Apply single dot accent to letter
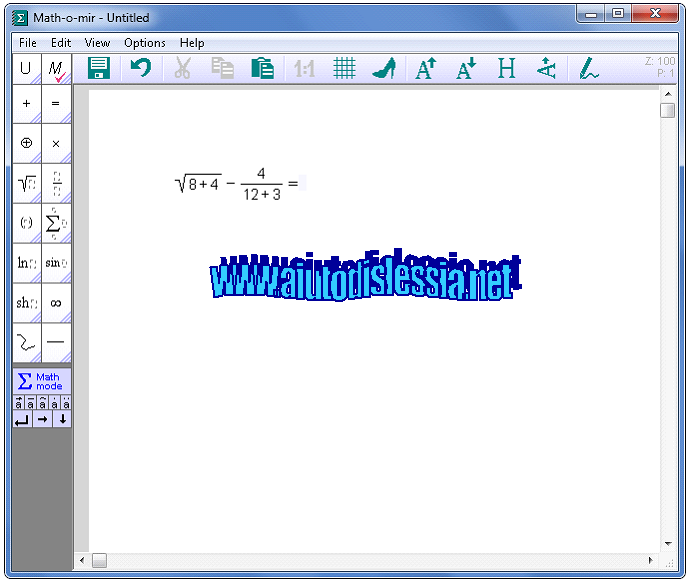Viewport: 691px width, 581px height. pyautogui.click(x=54, y=403)
